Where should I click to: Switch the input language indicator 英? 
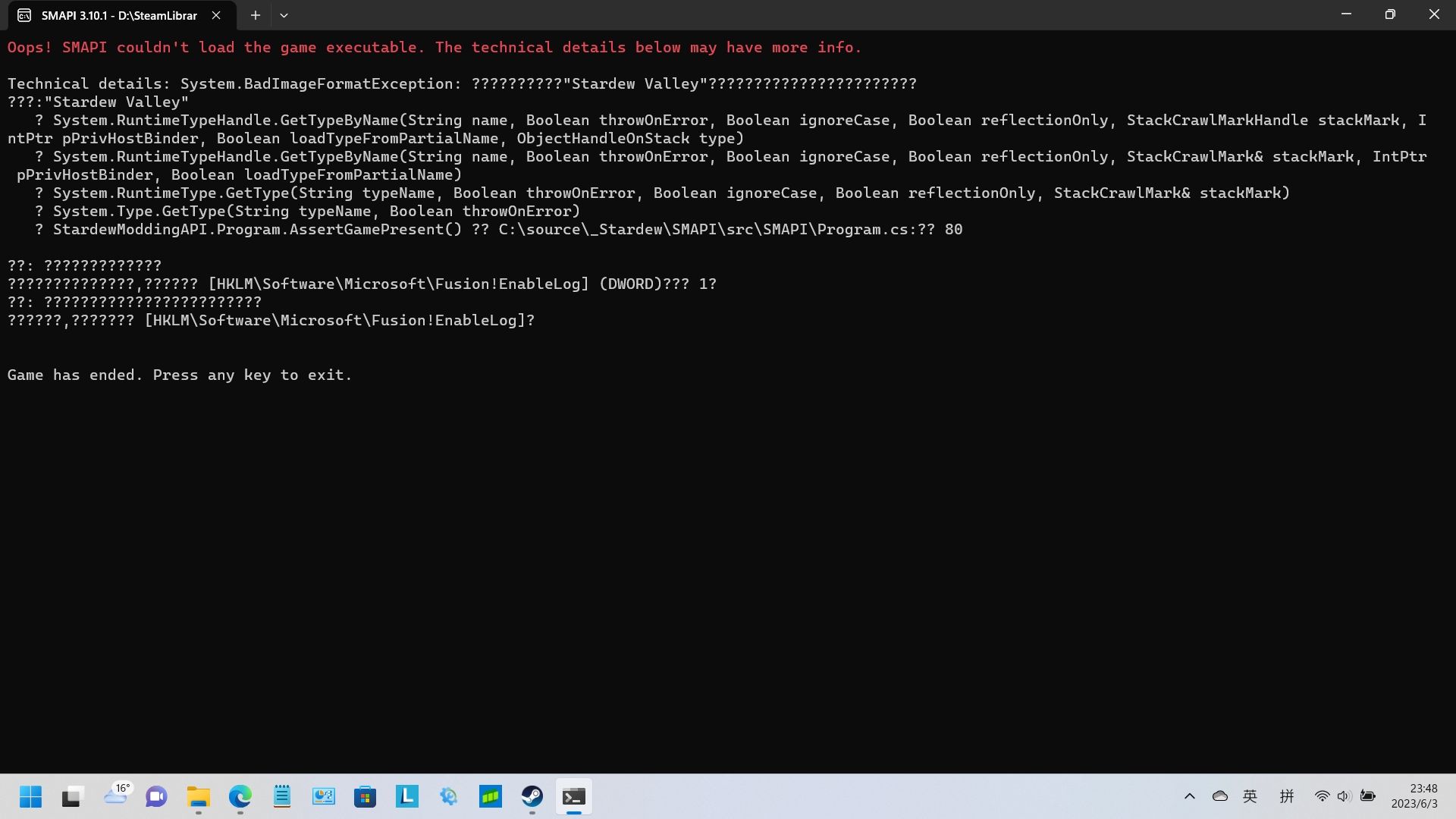[1250, 796]
